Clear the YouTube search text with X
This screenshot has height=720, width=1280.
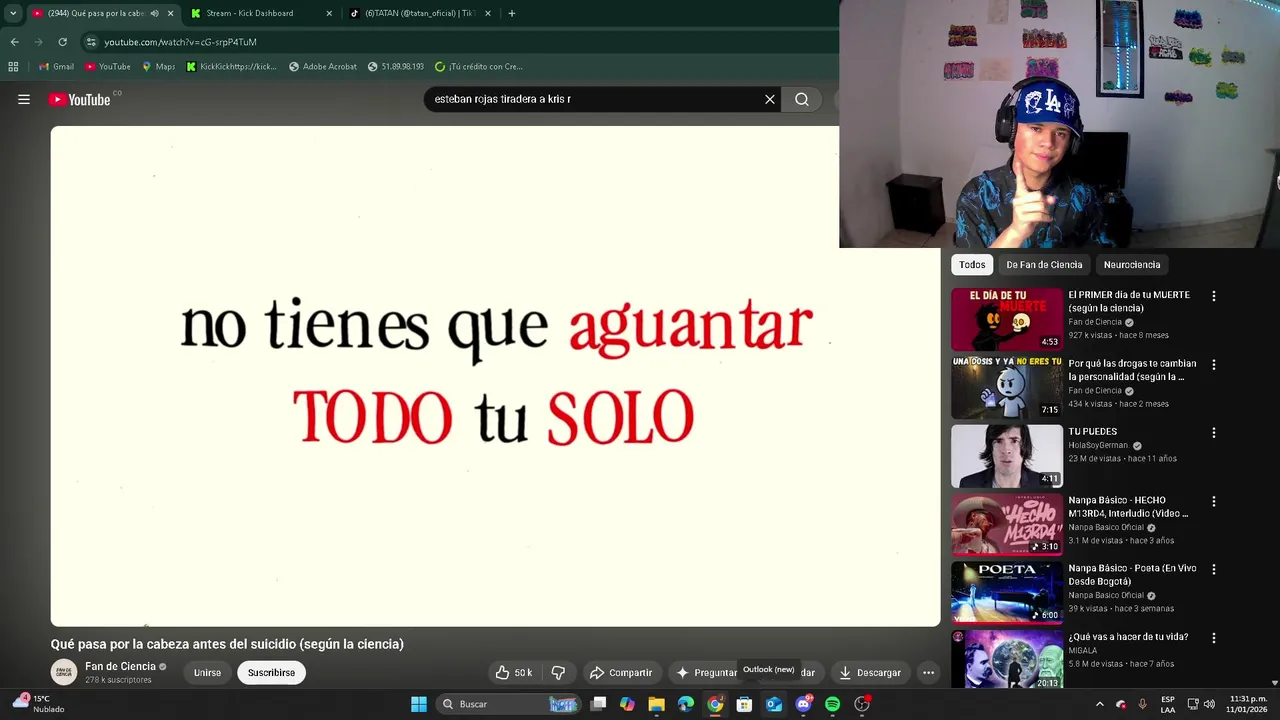tap(770, 99)
